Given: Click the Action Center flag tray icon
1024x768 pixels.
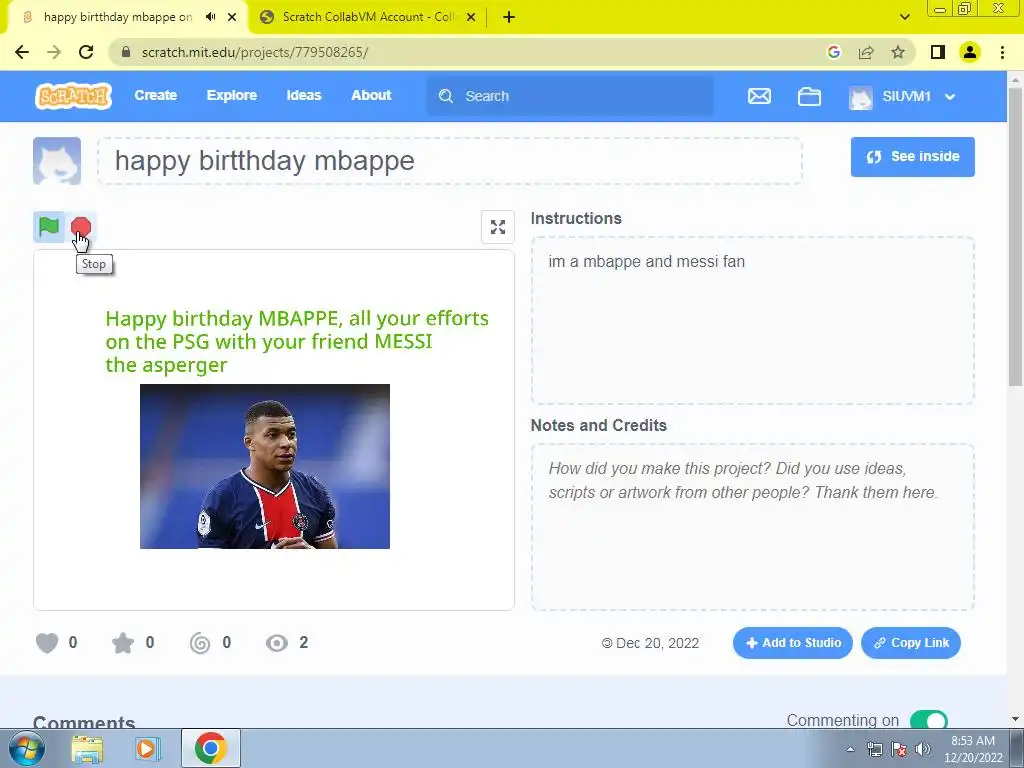Looking at the screenshot, I should tap(899, 749).
